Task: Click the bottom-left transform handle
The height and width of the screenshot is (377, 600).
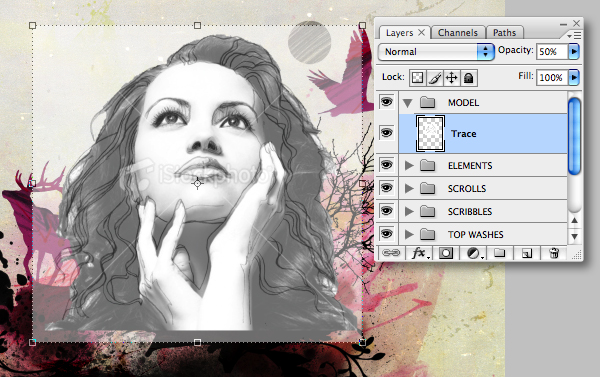Action: tap(33, 342)
